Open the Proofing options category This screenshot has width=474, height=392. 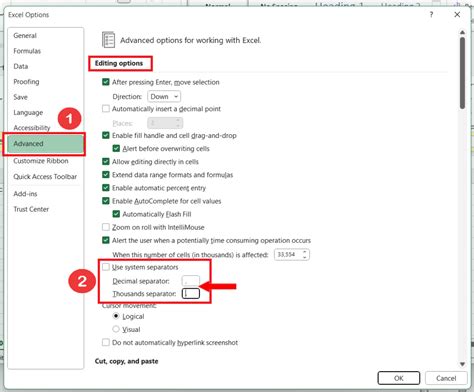click(x=26, y=82)
